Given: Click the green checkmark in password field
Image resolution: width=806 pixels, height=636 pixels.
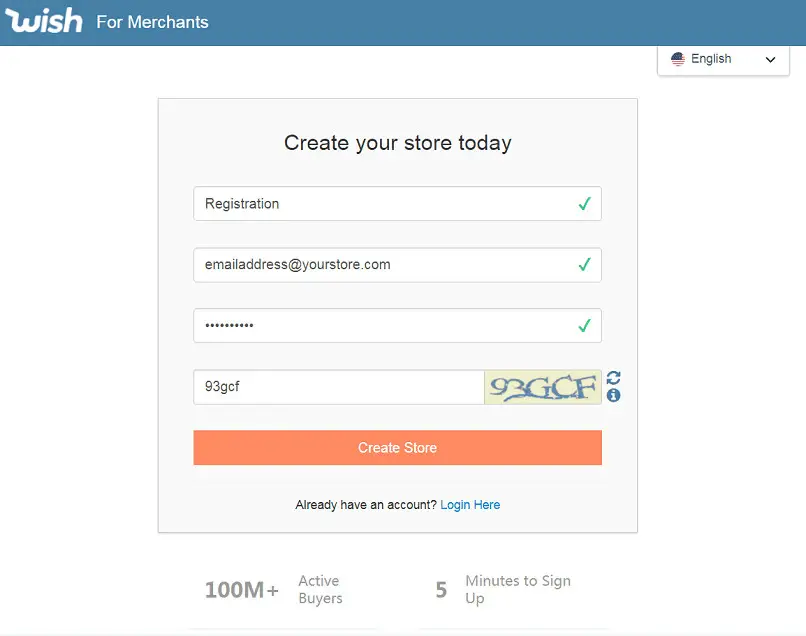Looking at the screenshot, I should [584, 326].
